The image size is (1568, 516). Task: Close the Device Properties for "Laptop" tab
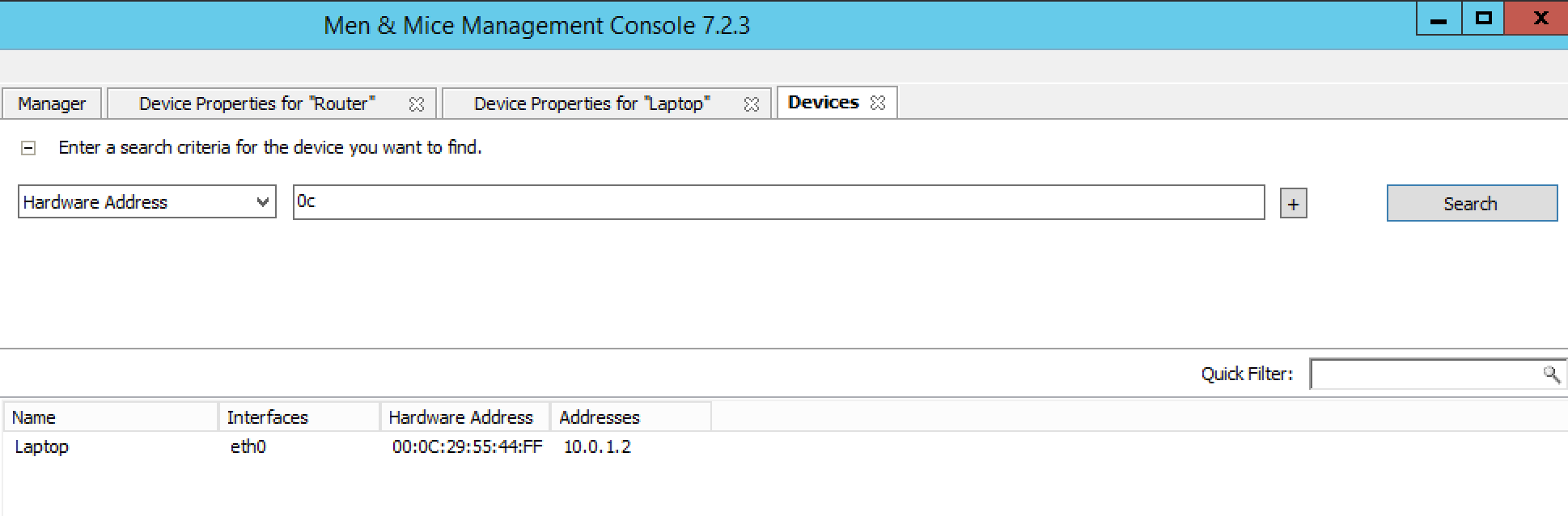coord(752,104)
